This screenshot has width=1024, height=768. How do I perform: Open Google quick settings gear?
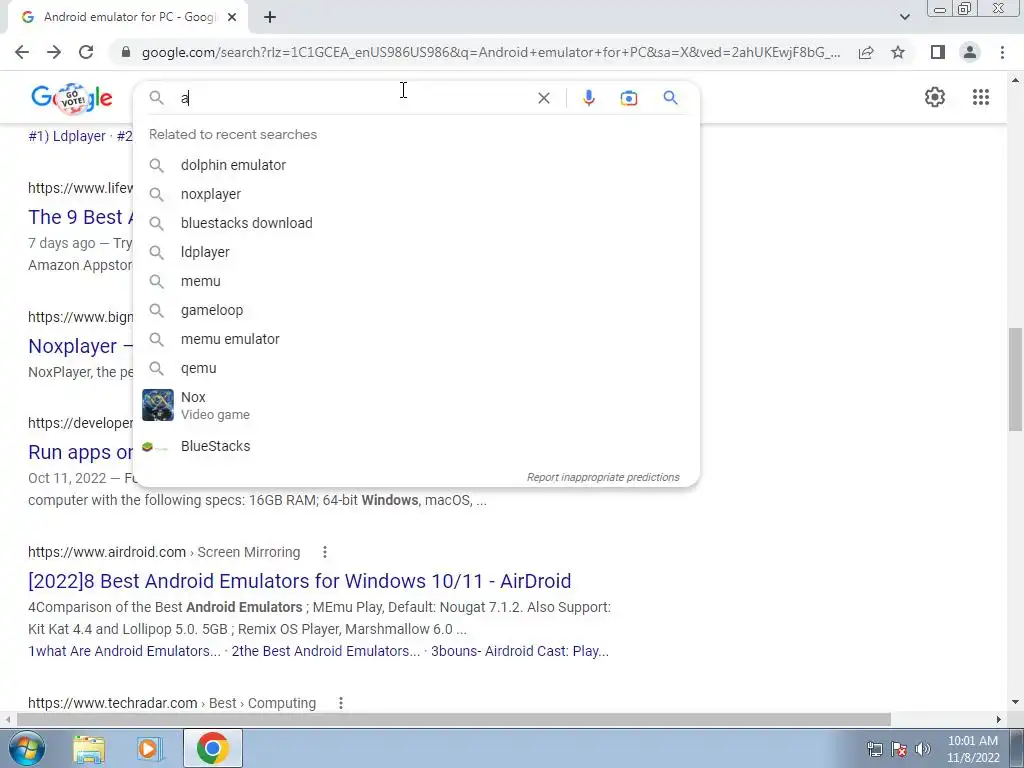[935, 97]
